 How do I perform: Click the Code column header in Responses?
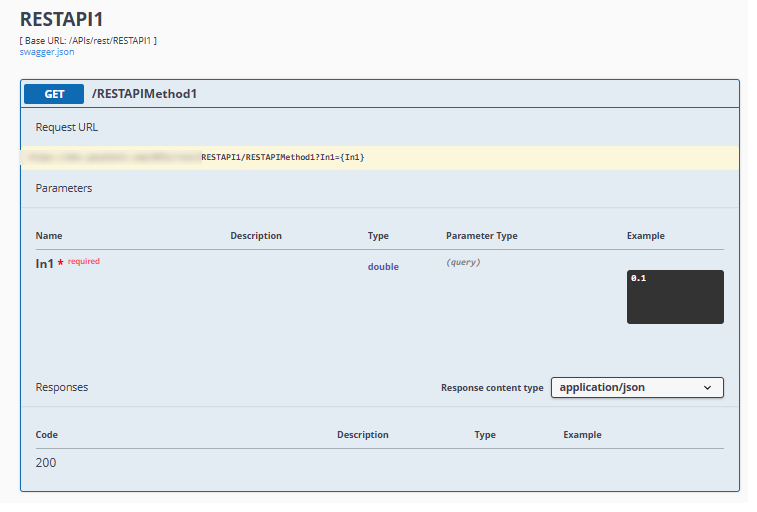pos(46,435)
